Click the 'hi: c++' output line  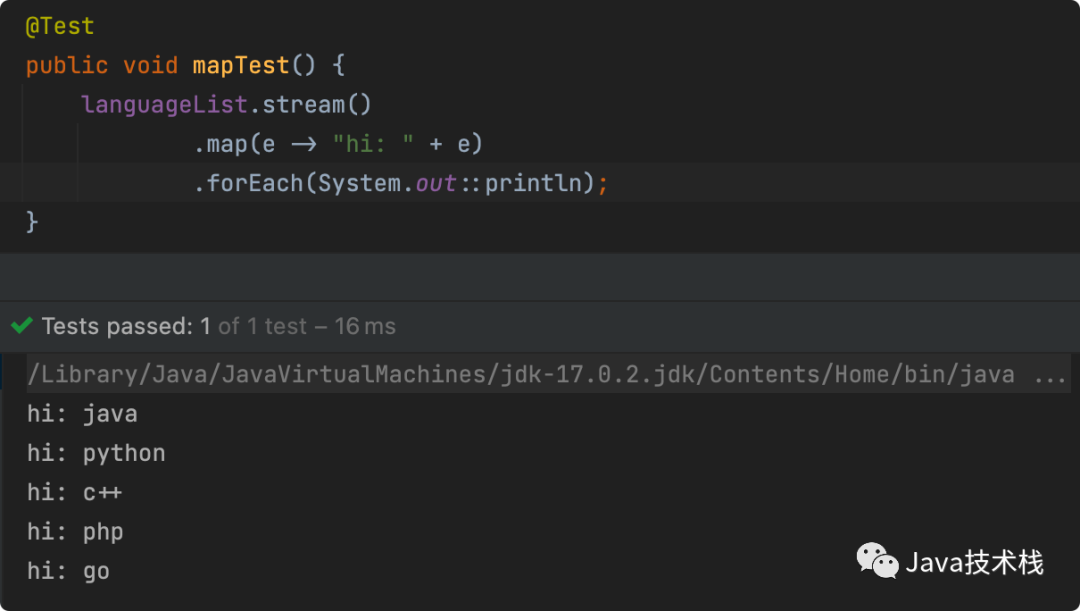click(x=74, y=493)
